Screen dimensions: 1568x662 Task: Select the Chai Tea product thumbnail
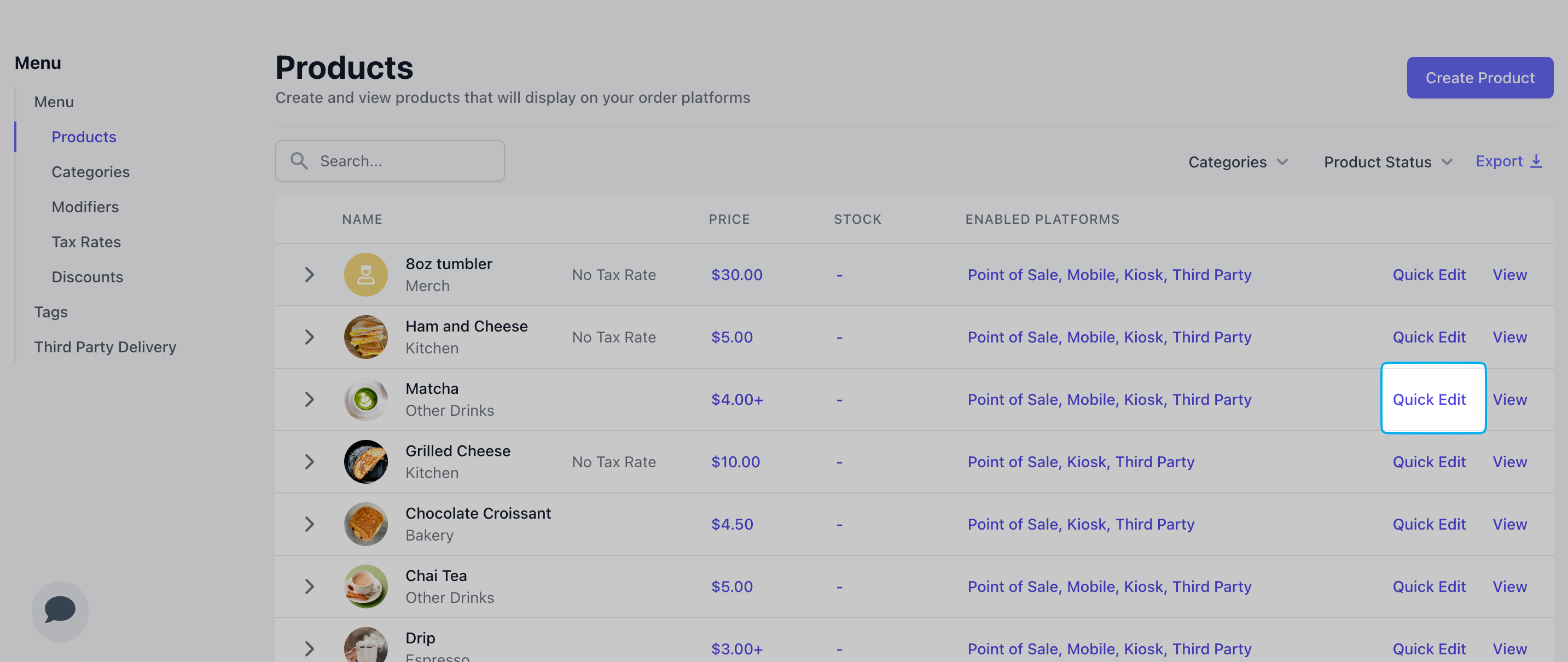366,586
